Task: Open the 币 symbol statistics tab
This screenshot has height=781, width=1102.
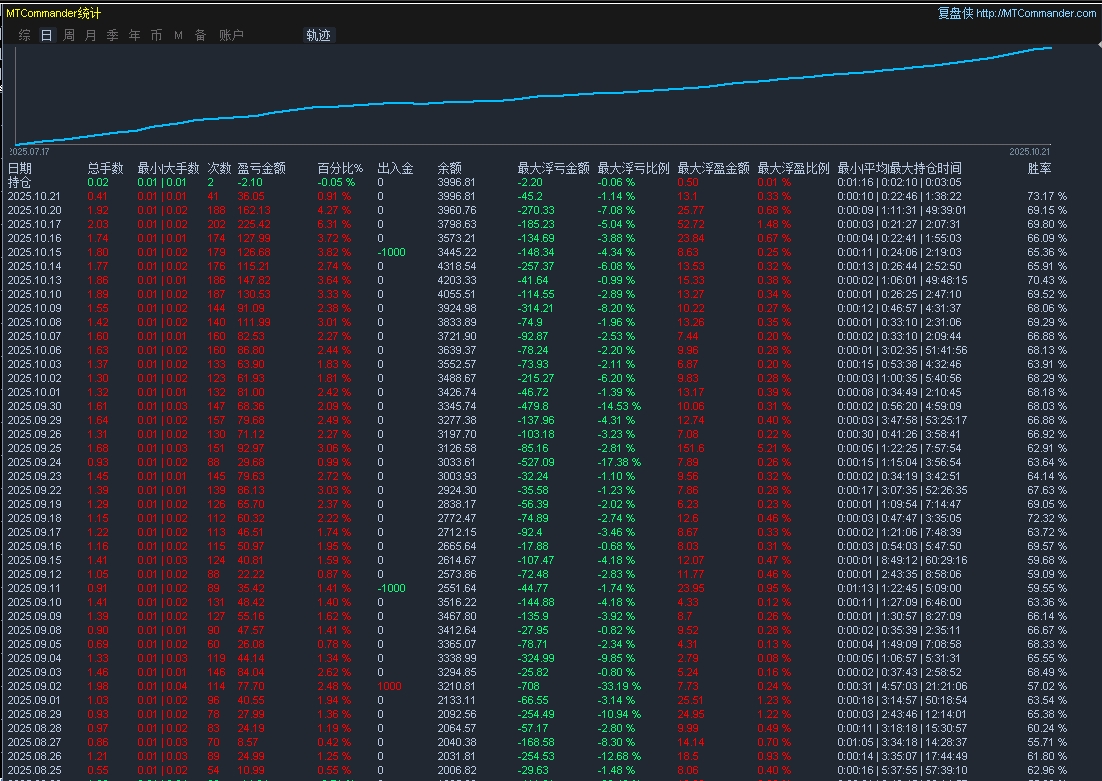Action: tap(156, 35)
